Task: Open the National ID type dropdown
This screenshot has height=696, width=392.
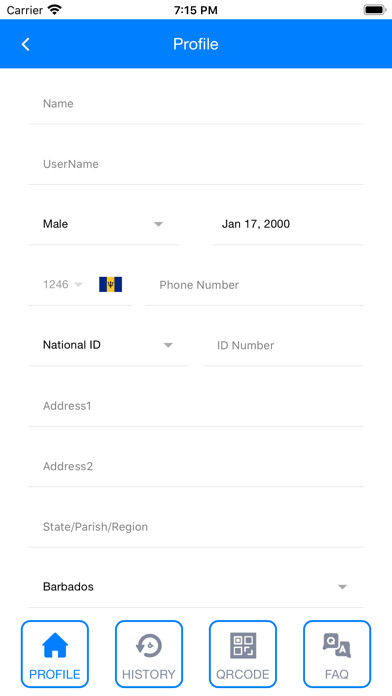Action: [109, 345]
